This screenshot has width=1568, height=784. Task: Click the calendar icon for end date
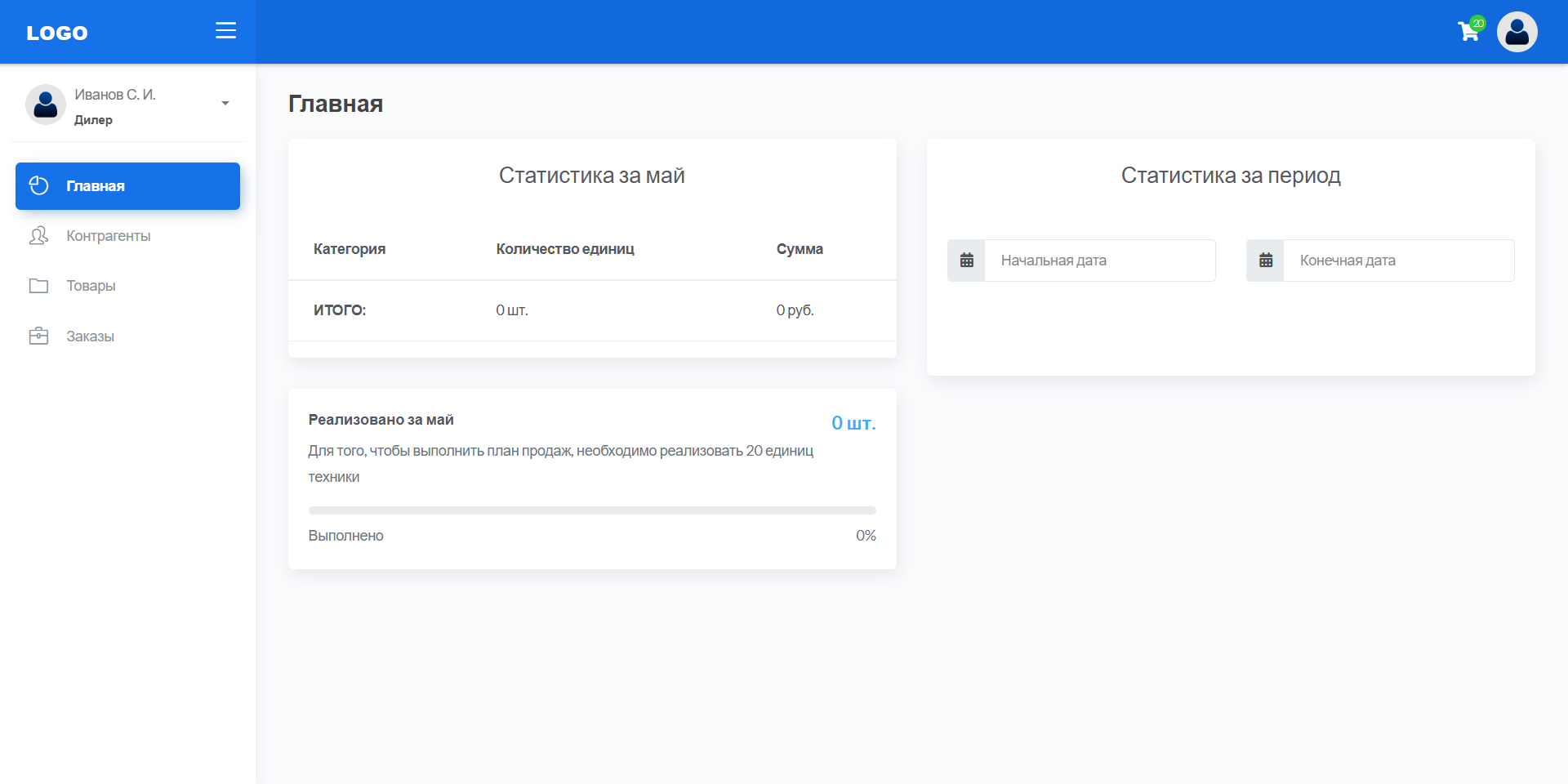pos(1265,261)
